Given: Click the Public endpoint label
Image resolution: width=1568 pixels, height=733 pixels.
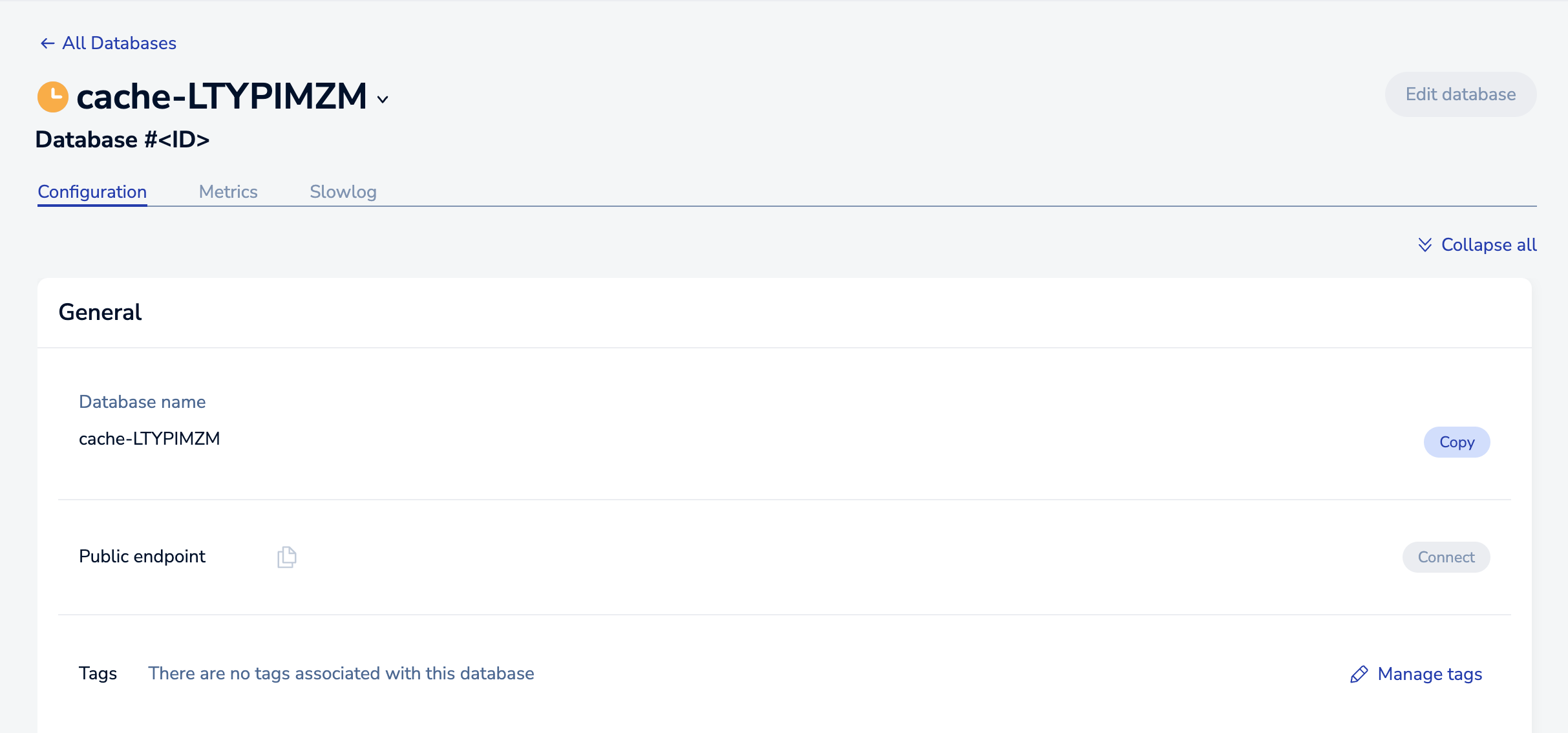Looking at the screenshot, I should (142, 557).
